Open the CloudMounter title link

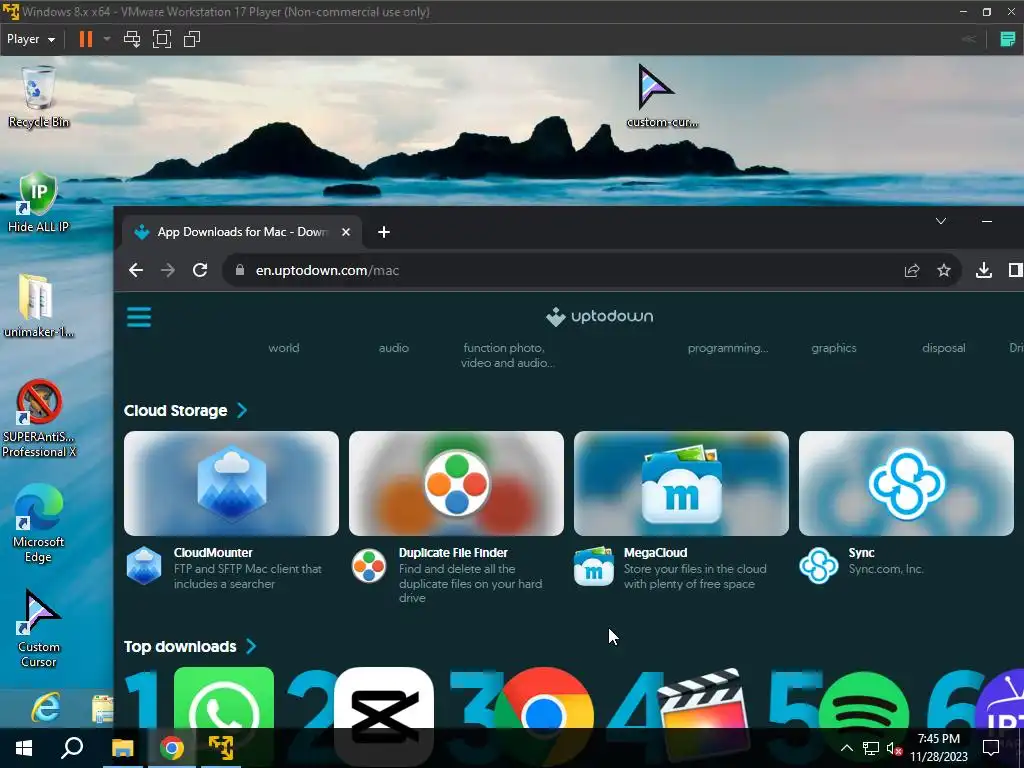213,552
